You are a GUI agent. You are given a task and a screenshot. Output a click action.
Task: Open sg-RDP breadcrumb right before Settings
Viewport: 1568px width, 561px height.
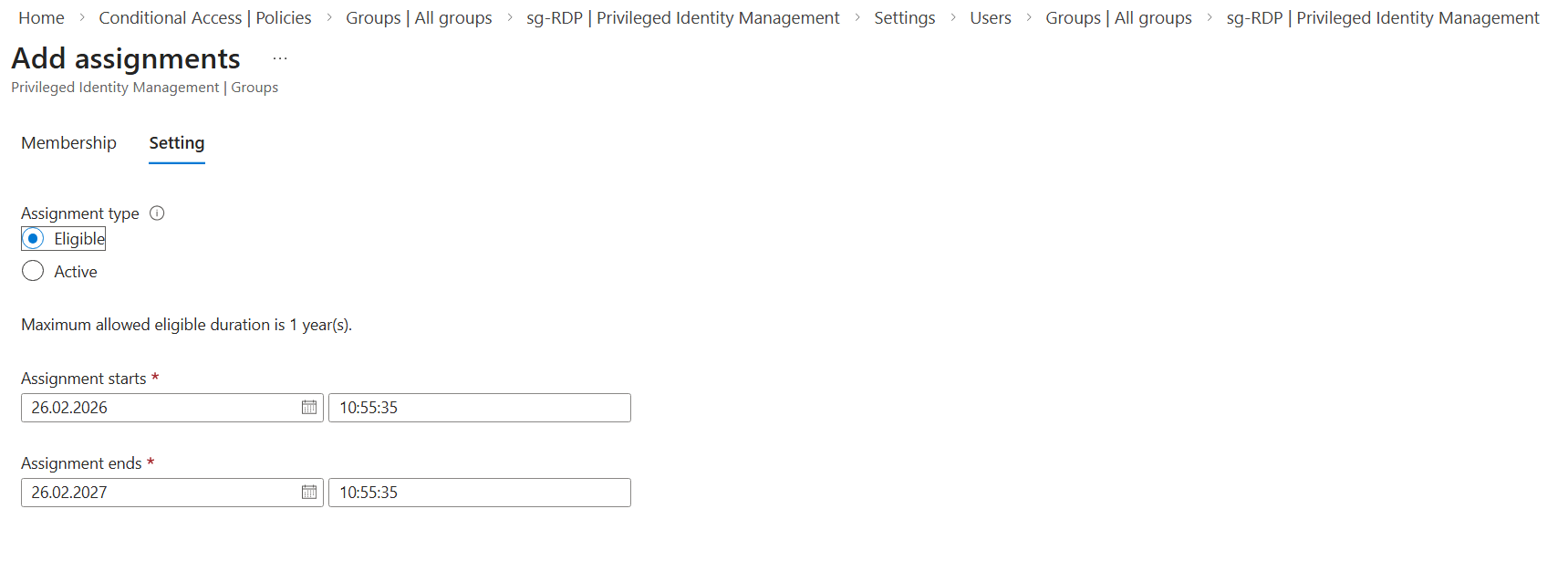point(682,18)
